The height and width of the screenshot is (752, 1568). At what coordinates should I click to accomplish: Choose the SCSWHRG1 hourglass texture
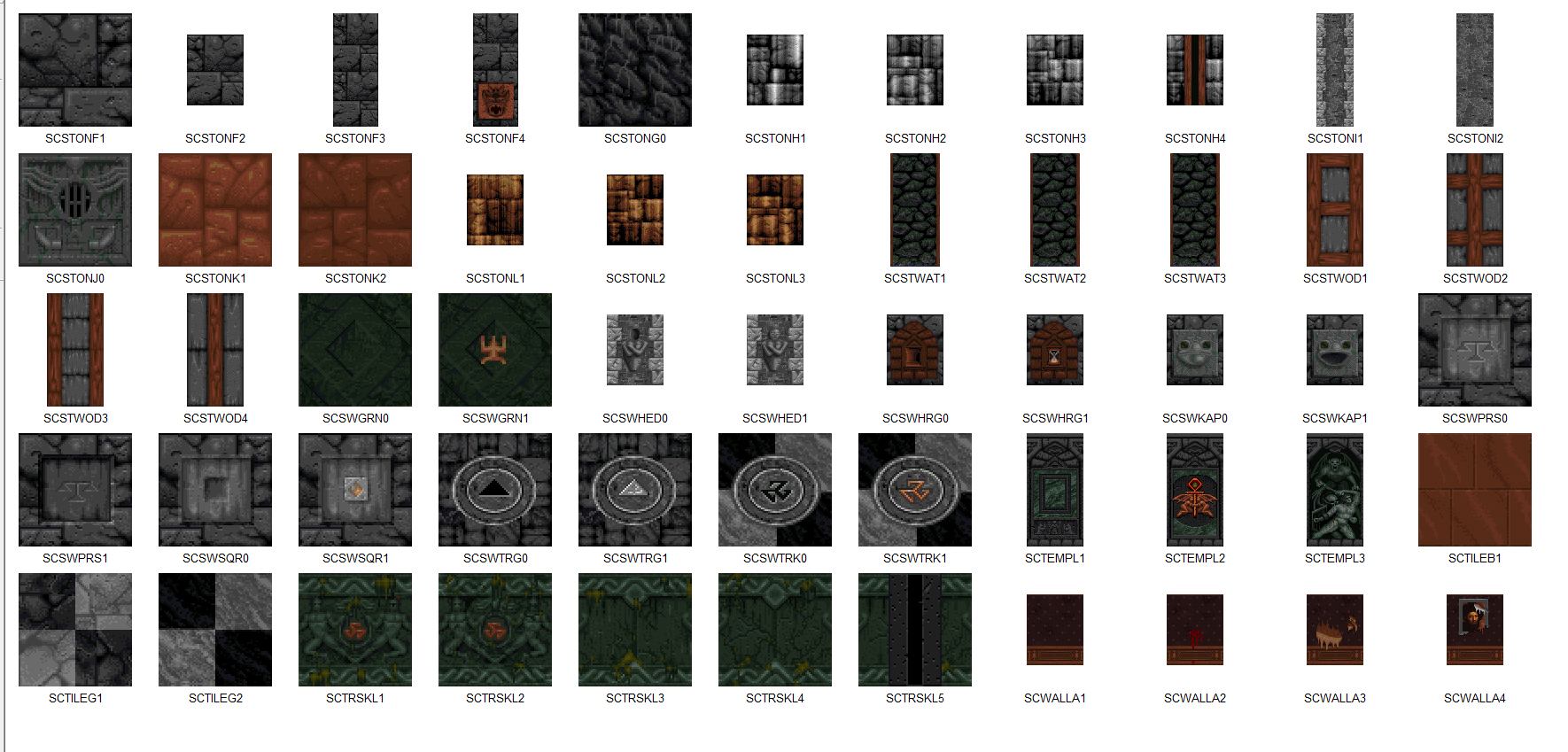pyautogui.click(x=1055, y=350)
